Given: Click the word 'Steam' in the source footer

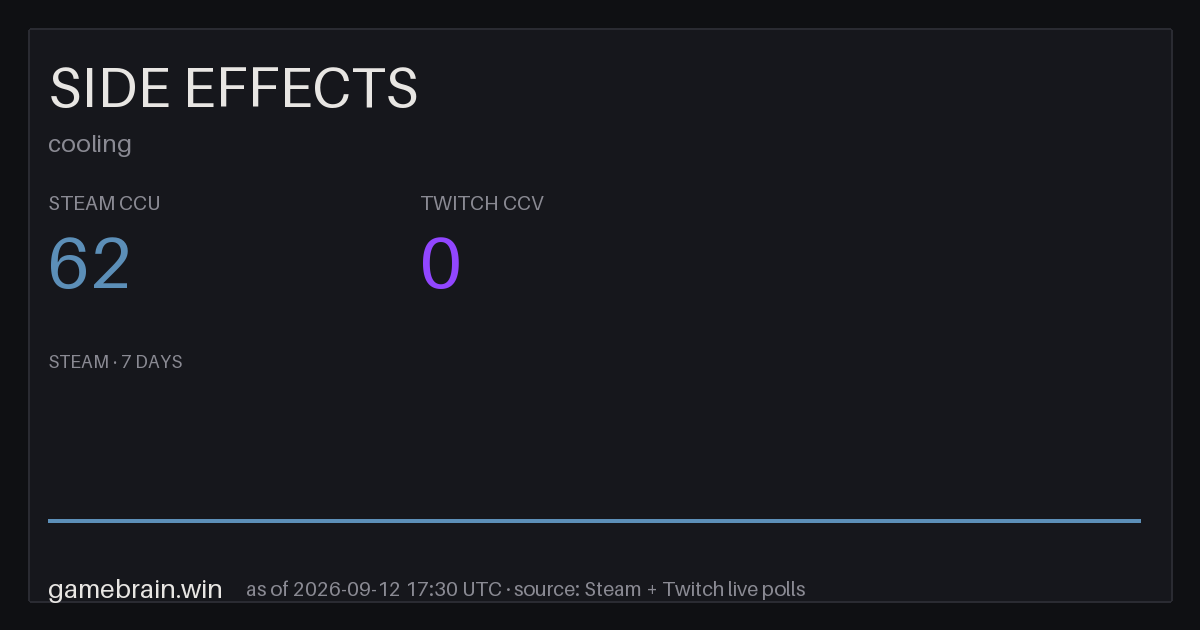Looking at the screenshot, I should point(613,589).
